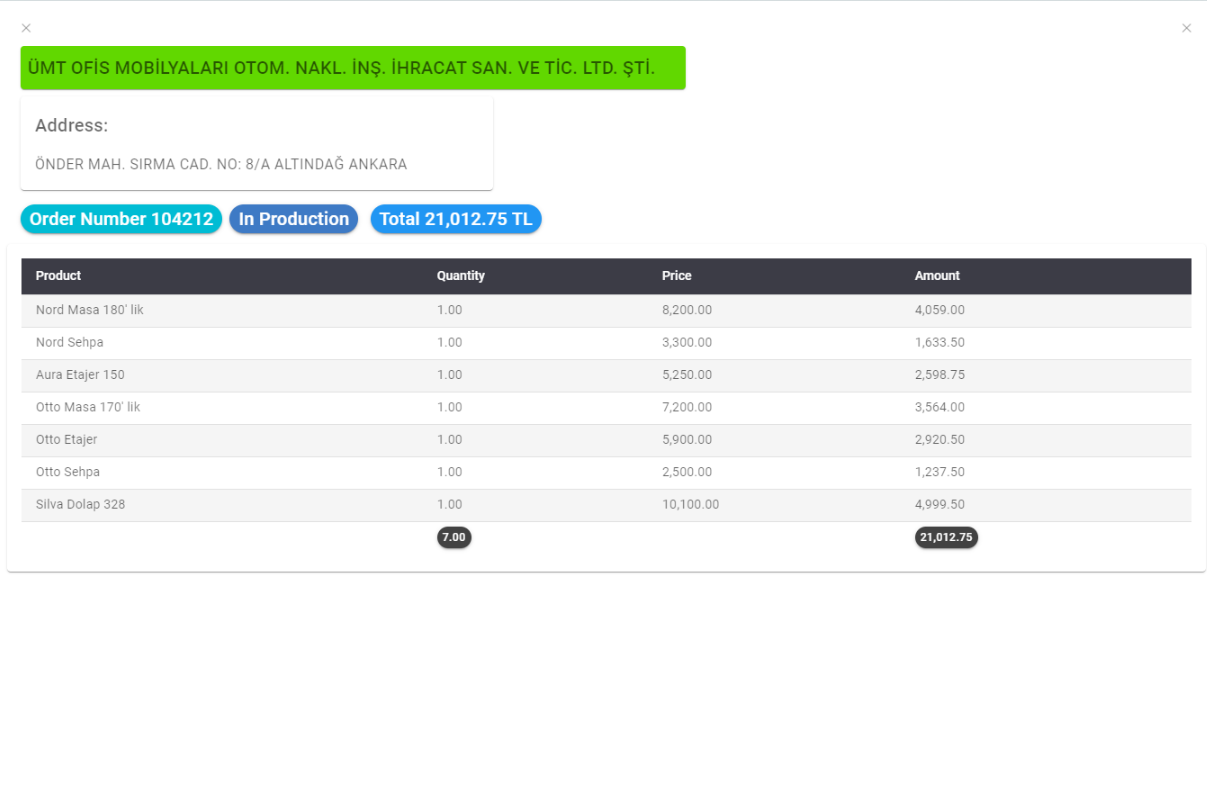1207x807 pixels.
Task: Click the price 3,300.00
Action: [687, 342]
